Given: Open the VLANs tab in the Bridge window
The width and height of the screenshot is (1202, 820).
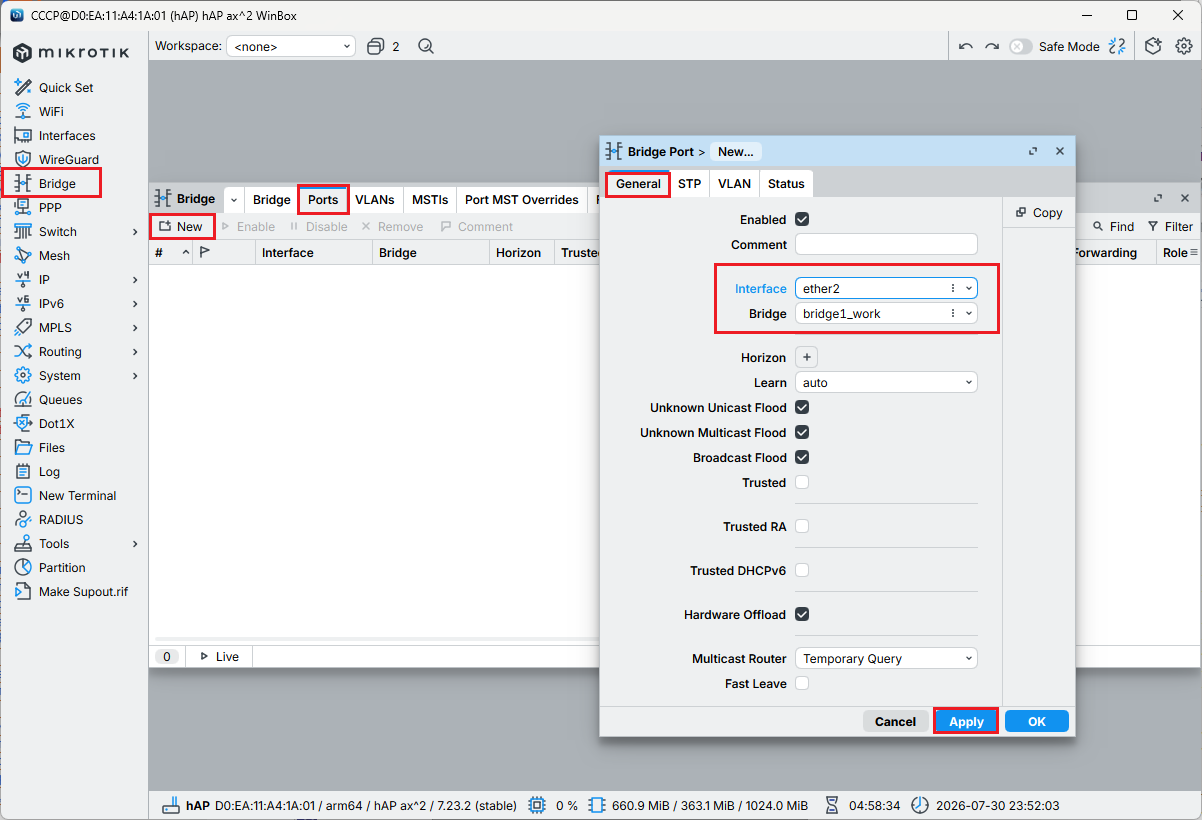Looking at the screenshot, I should [x=375, y=199].
